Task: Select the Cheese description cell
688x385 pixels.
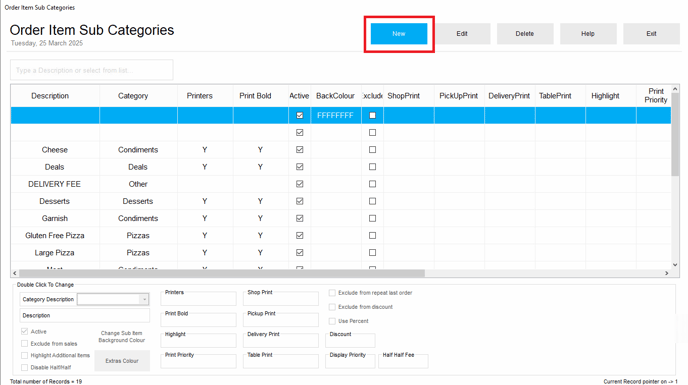Action: pyautogui.click(x=55, y=150)
